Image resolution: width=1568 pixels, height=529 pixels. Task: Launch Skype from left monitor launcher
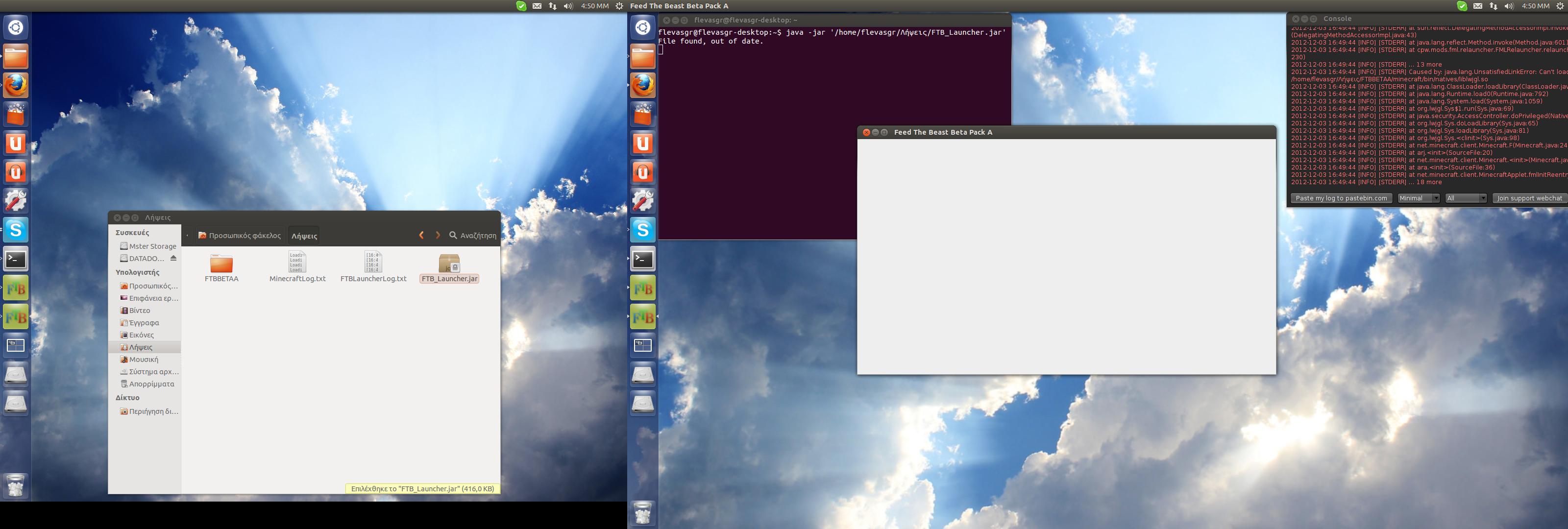[x=16, y=230]
